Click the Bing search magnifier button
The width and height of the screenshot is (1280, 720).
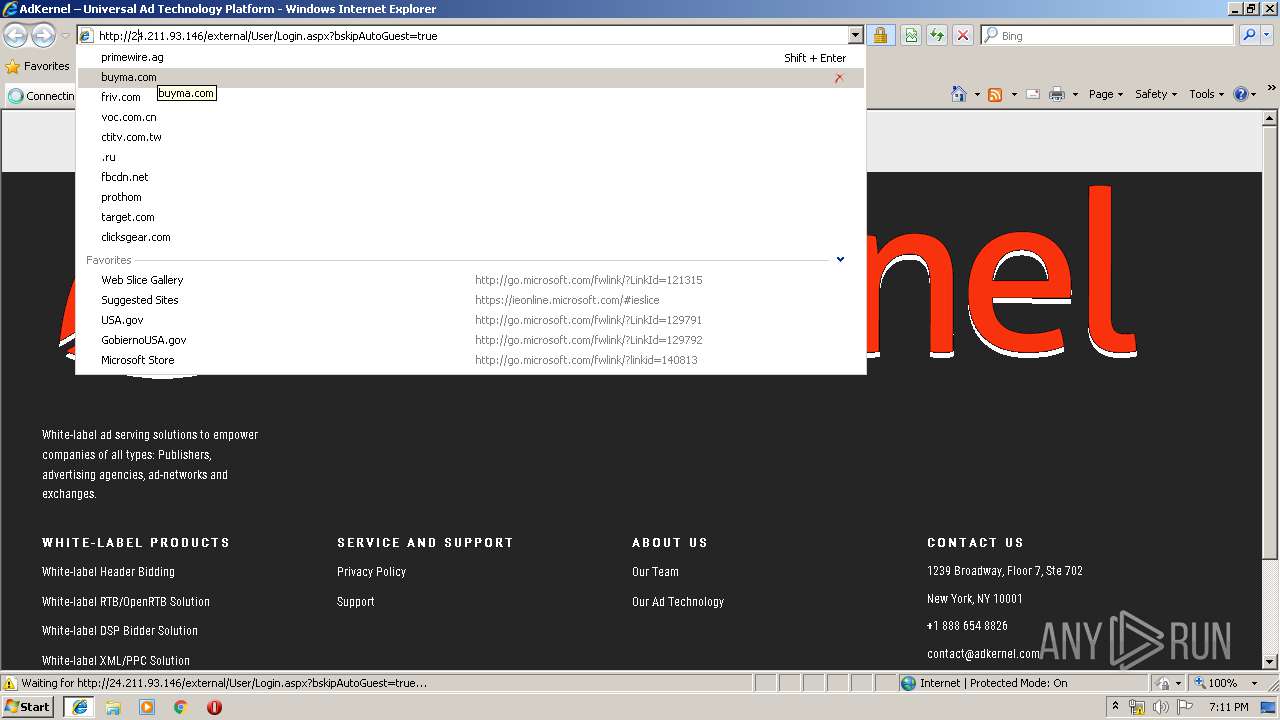[1248, 35]
